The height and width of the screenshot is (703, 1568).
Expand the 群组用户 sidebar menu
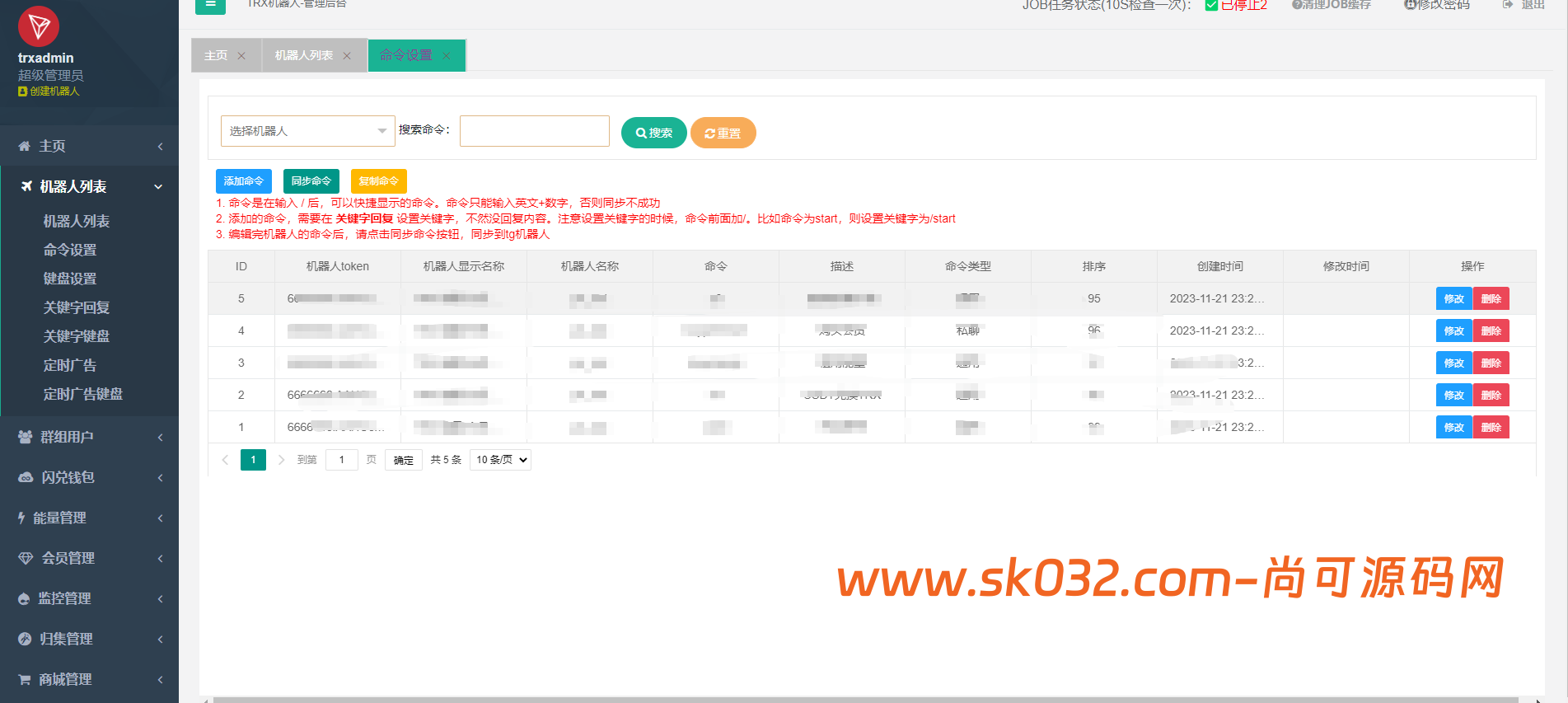click(x=89, y=438)
